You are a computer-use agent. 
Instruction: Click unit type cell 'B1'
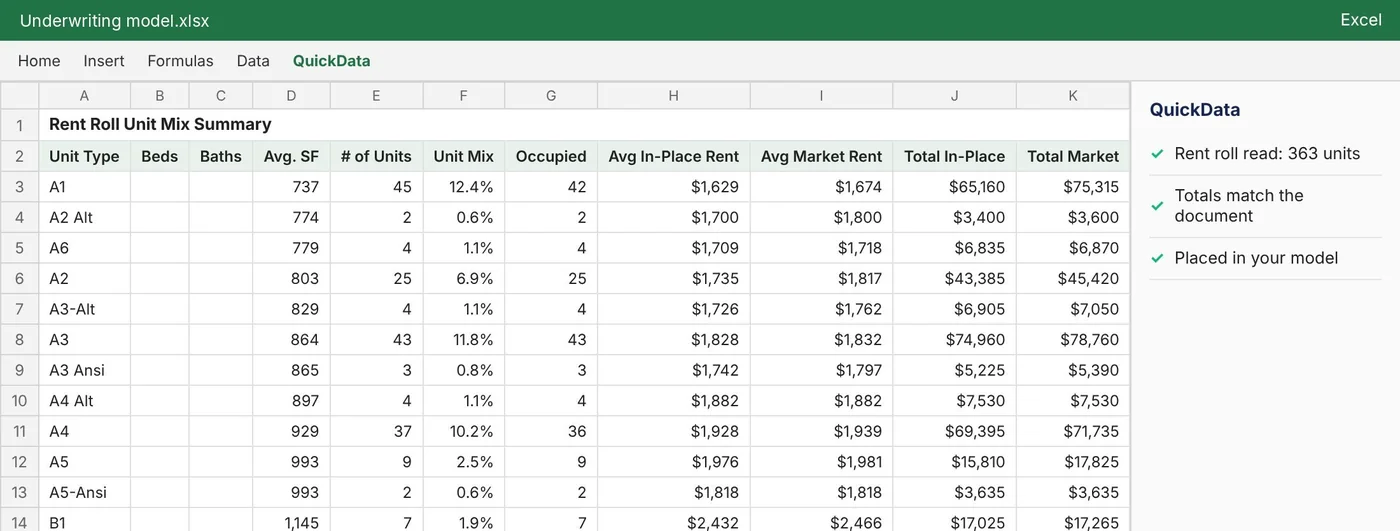coord(84,520)
